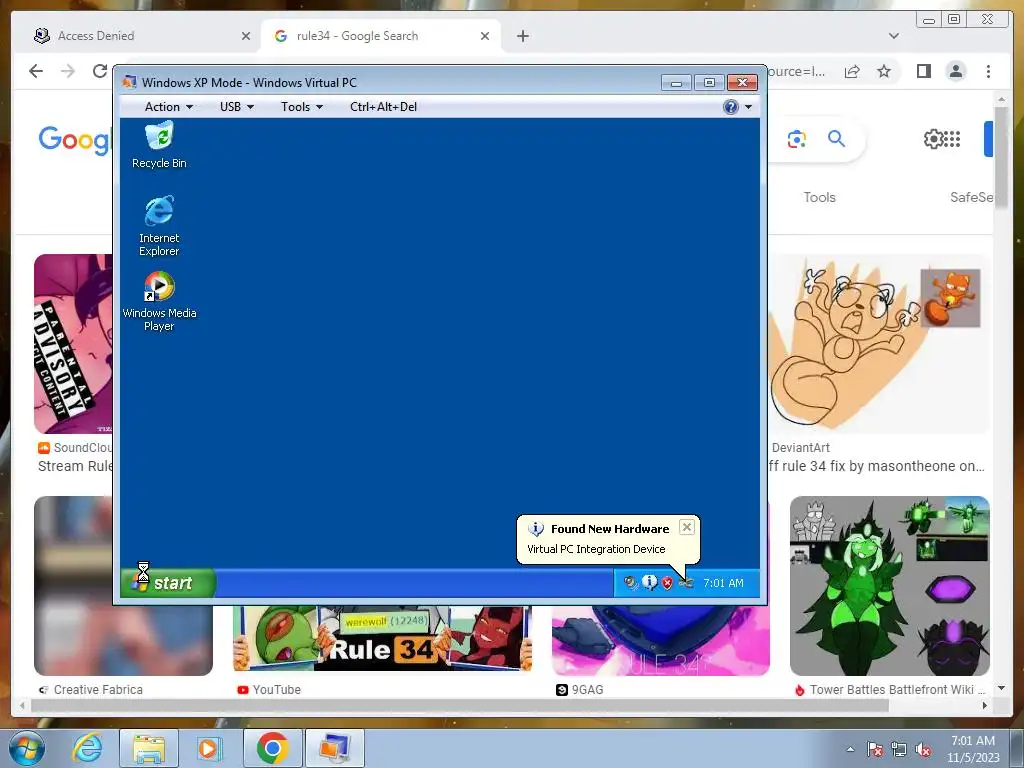Click the Google logo
Image resolution: width=1024 pixels, height=768 pixels.
(x=74, y=140)
